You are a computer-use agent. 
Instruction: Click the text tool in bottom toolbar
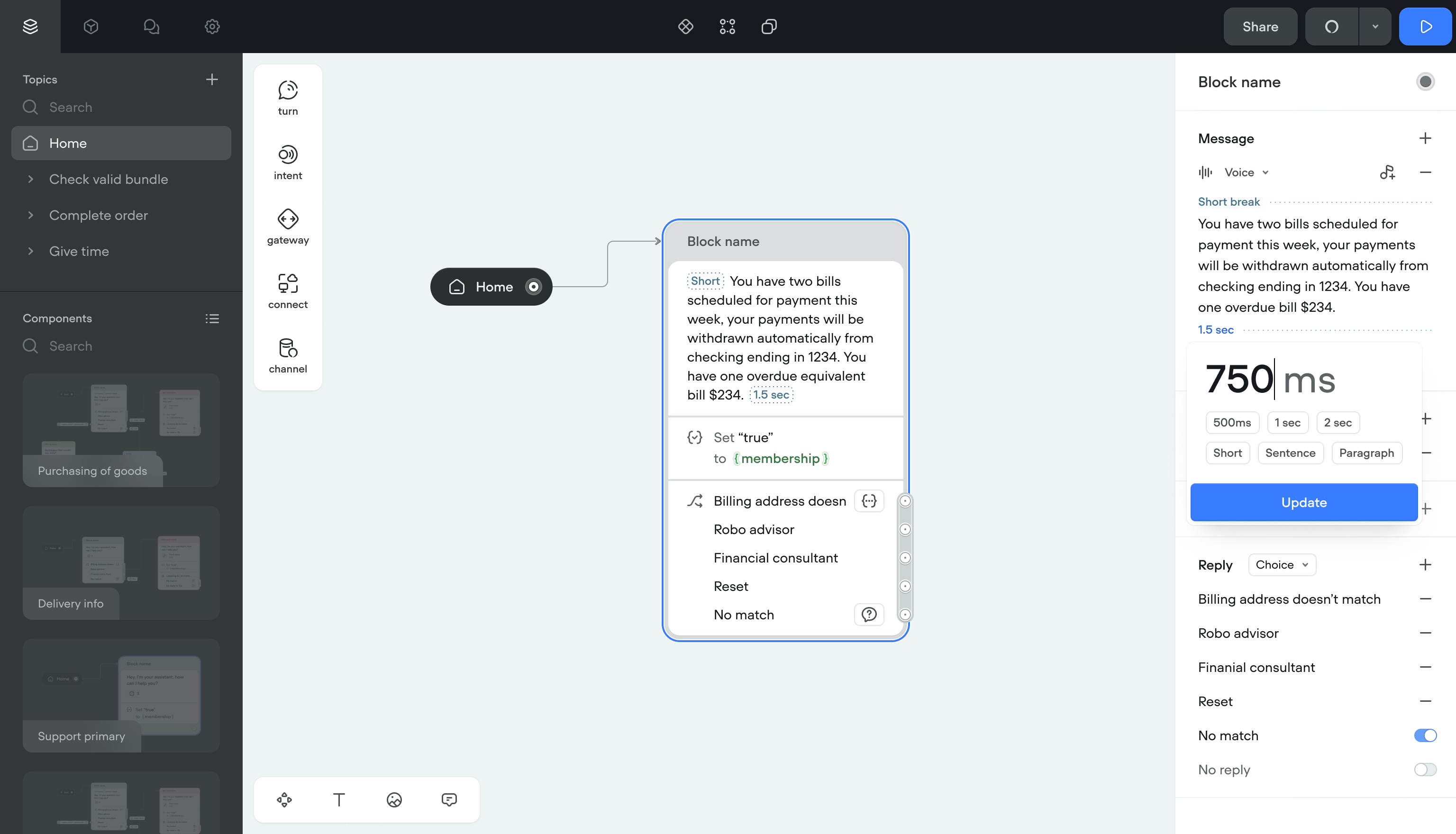pos(339,799)
